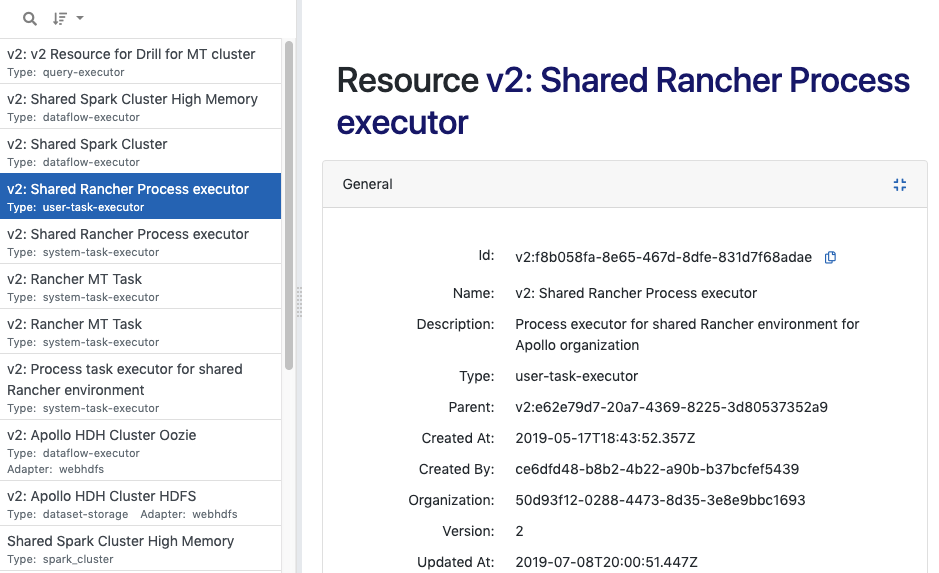Collapse the General panel

(x=899, y=184)
